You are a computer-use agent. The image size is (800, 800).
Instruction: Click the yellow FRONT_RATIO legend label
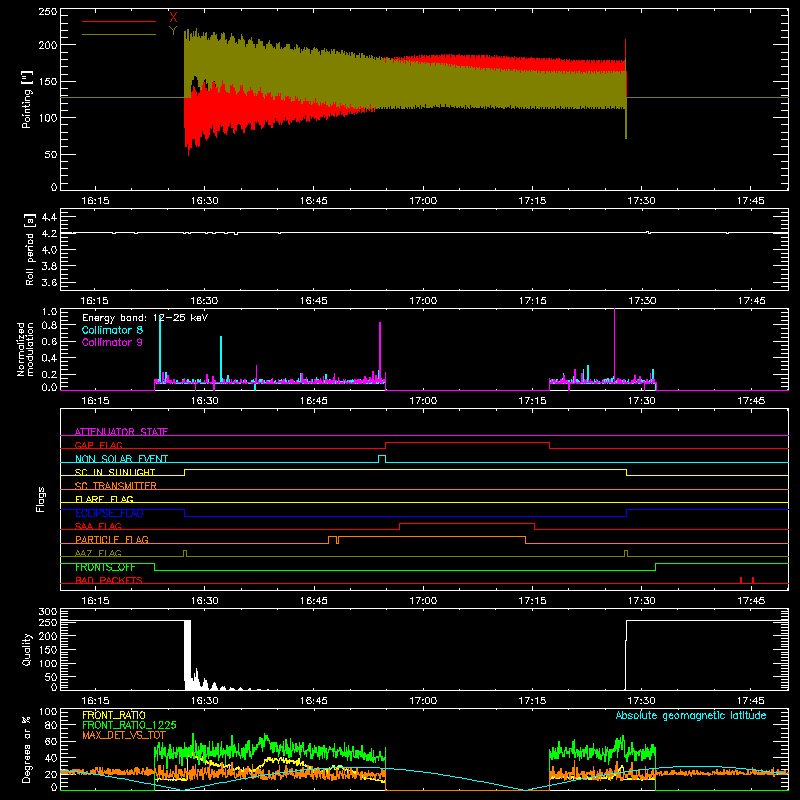point(114,715)
